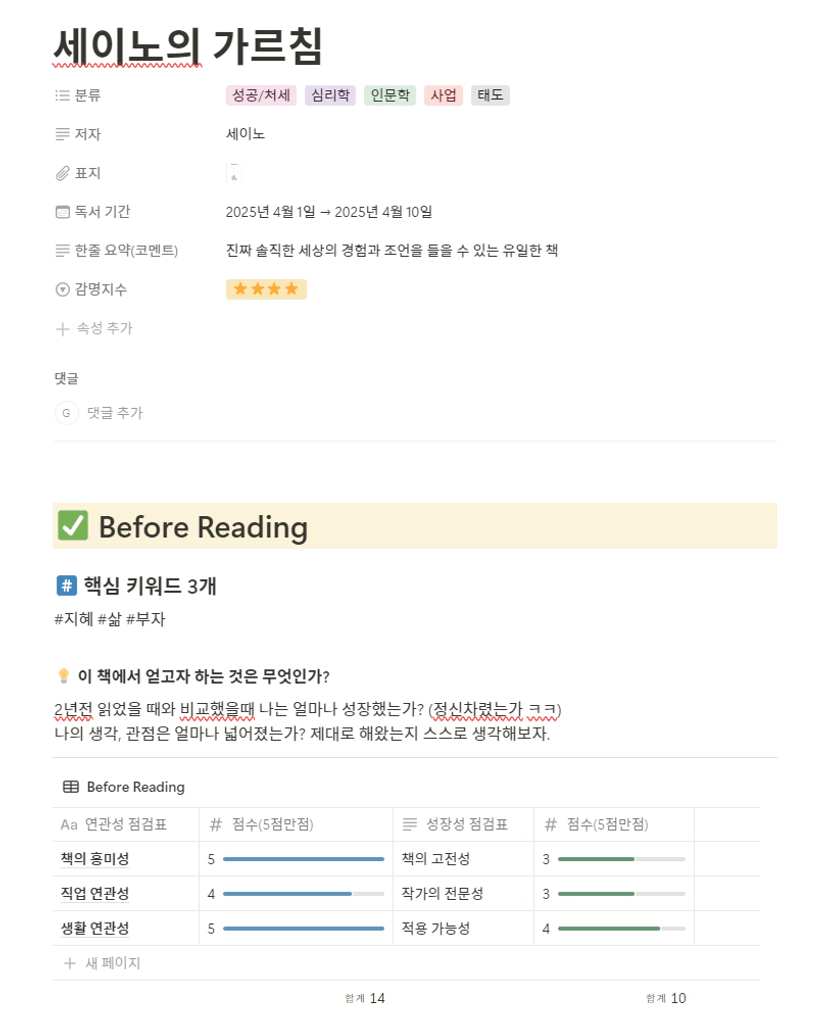
Task: Click the 표지 paperclip attachment icon
Action: (62, 173)
